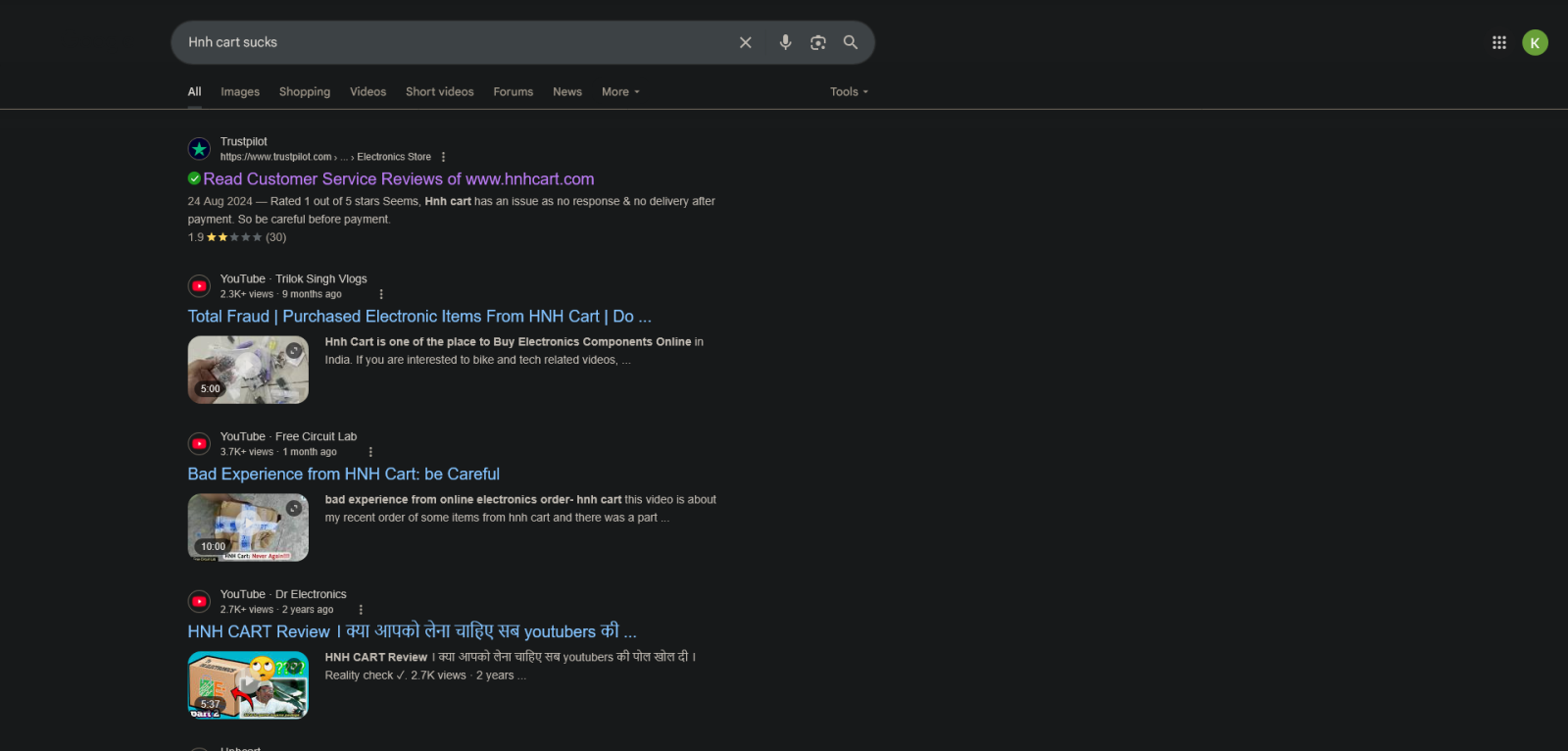Focus the search field containing Hnh cart sucks

[x=456, y=42]
